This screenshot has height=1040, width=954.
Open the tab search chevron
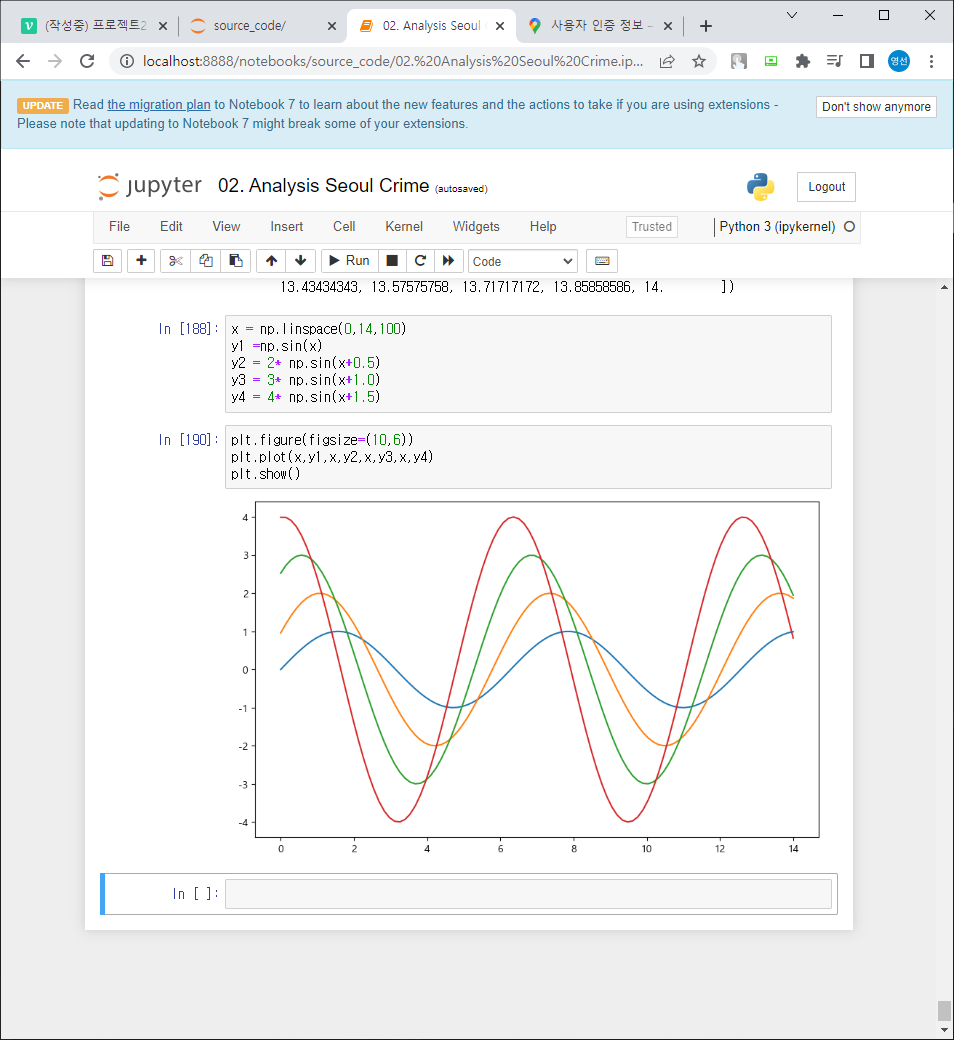(x=791, y=15)
